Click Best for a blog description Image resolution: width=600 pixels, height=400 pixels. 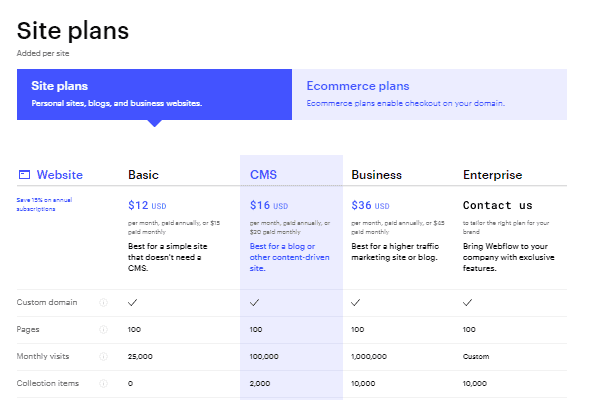pyautogui.click(x=290, y=257)
